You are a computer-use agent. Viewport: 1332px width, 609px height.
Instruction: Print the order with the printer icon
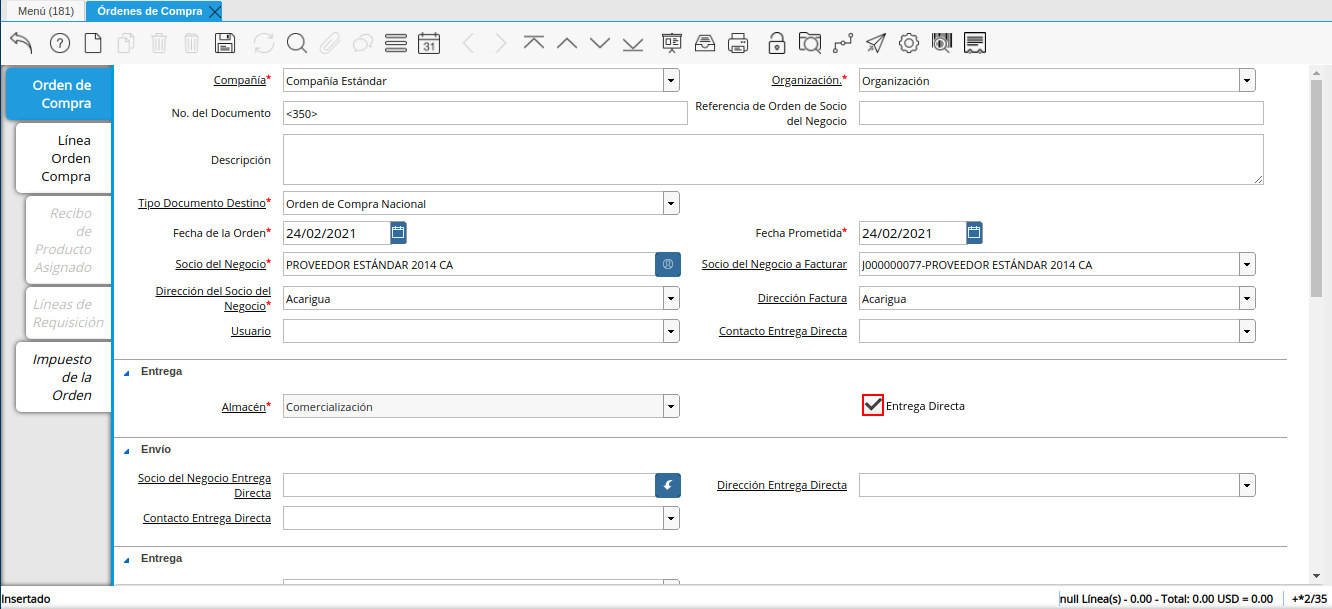(738, 43)
